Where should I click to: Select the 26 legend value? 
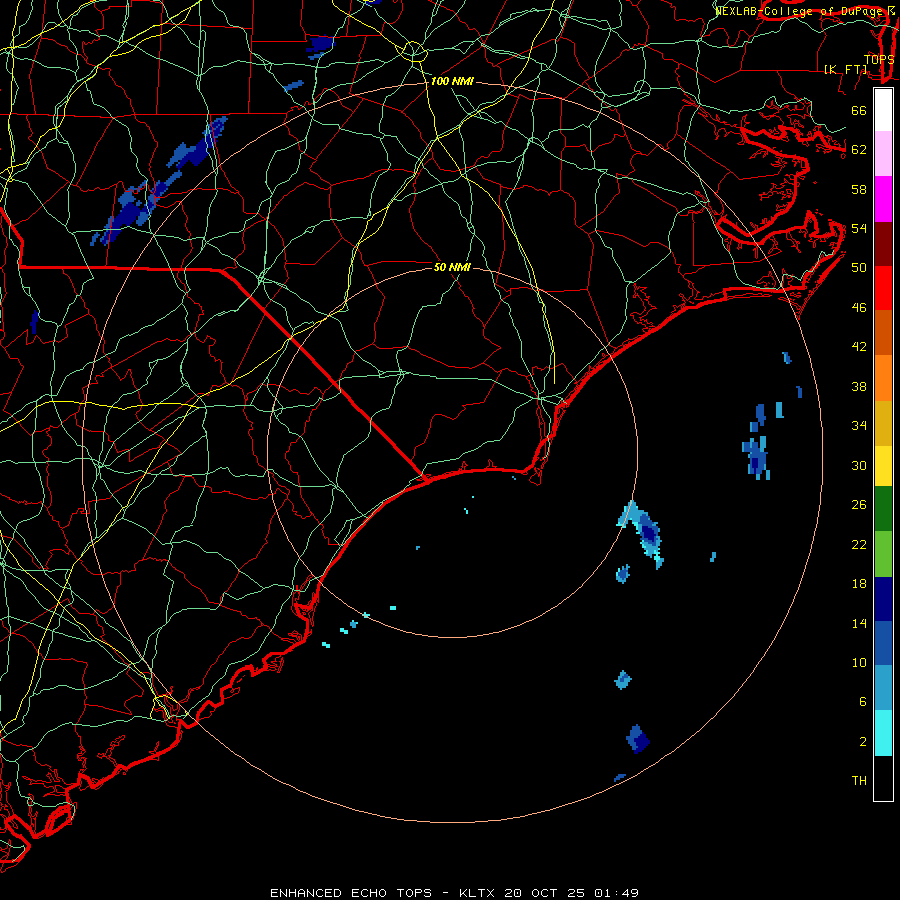859,505
